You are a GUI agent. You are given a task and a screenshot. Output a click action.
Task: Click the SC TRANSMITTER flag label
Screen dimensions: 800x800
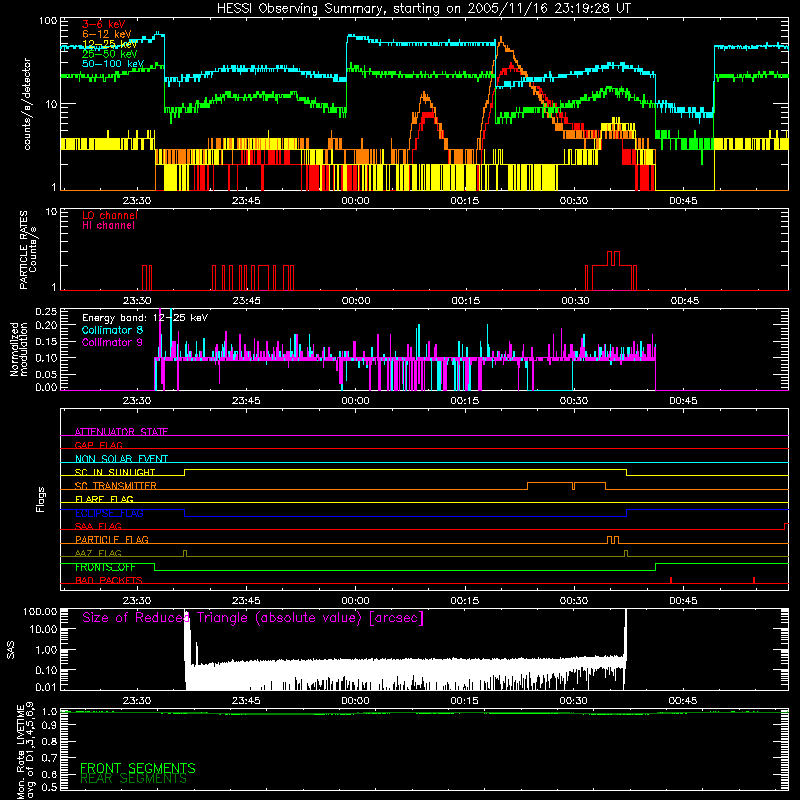116,486
